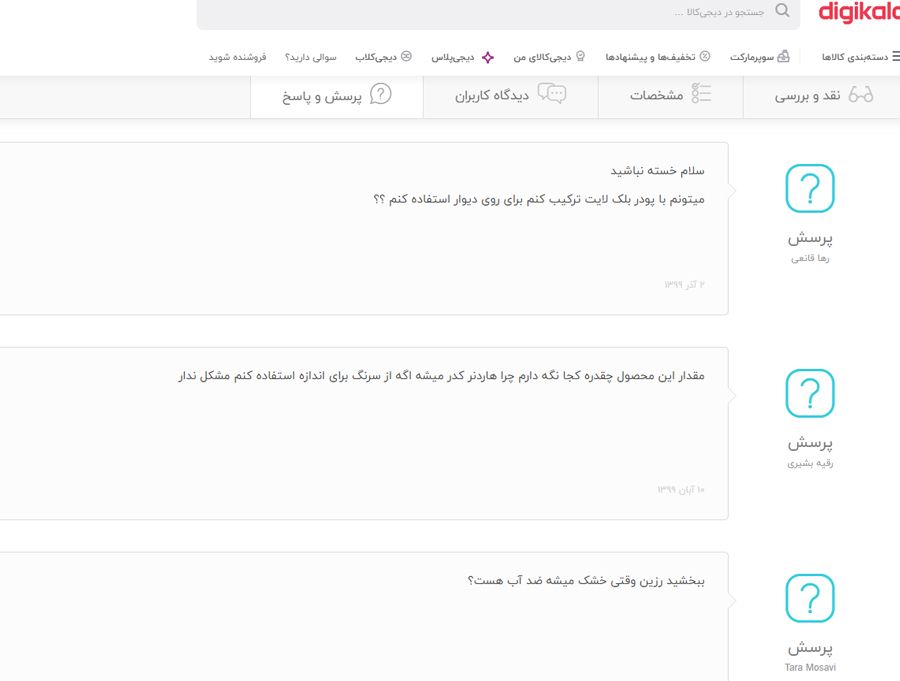Click question icon above رقیه بشیری
900x681 pixels.
[x=810, y=393]
